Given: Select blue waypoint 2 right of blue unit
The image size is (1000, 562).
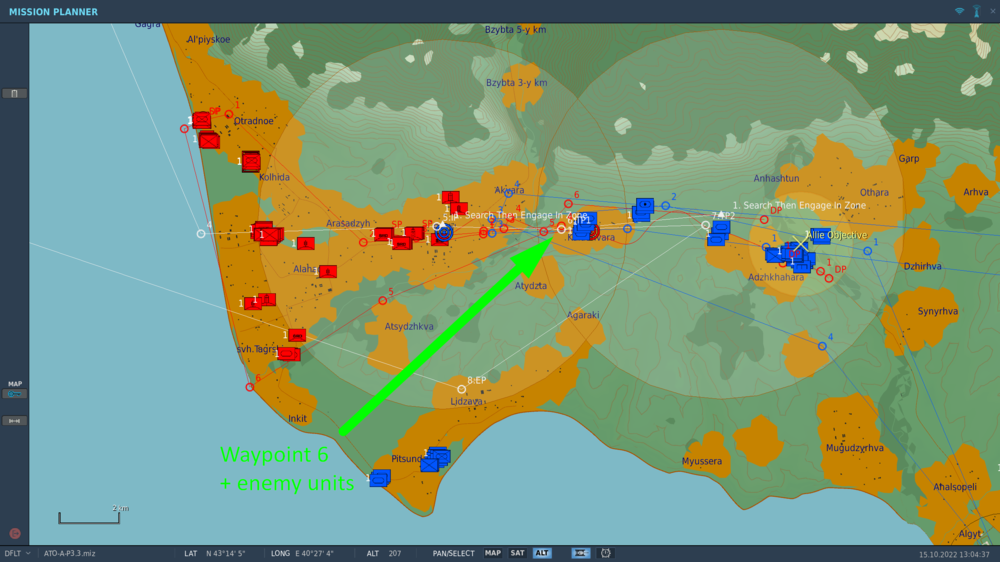Looking at the screenshot, I should click(x=665, y=206).
